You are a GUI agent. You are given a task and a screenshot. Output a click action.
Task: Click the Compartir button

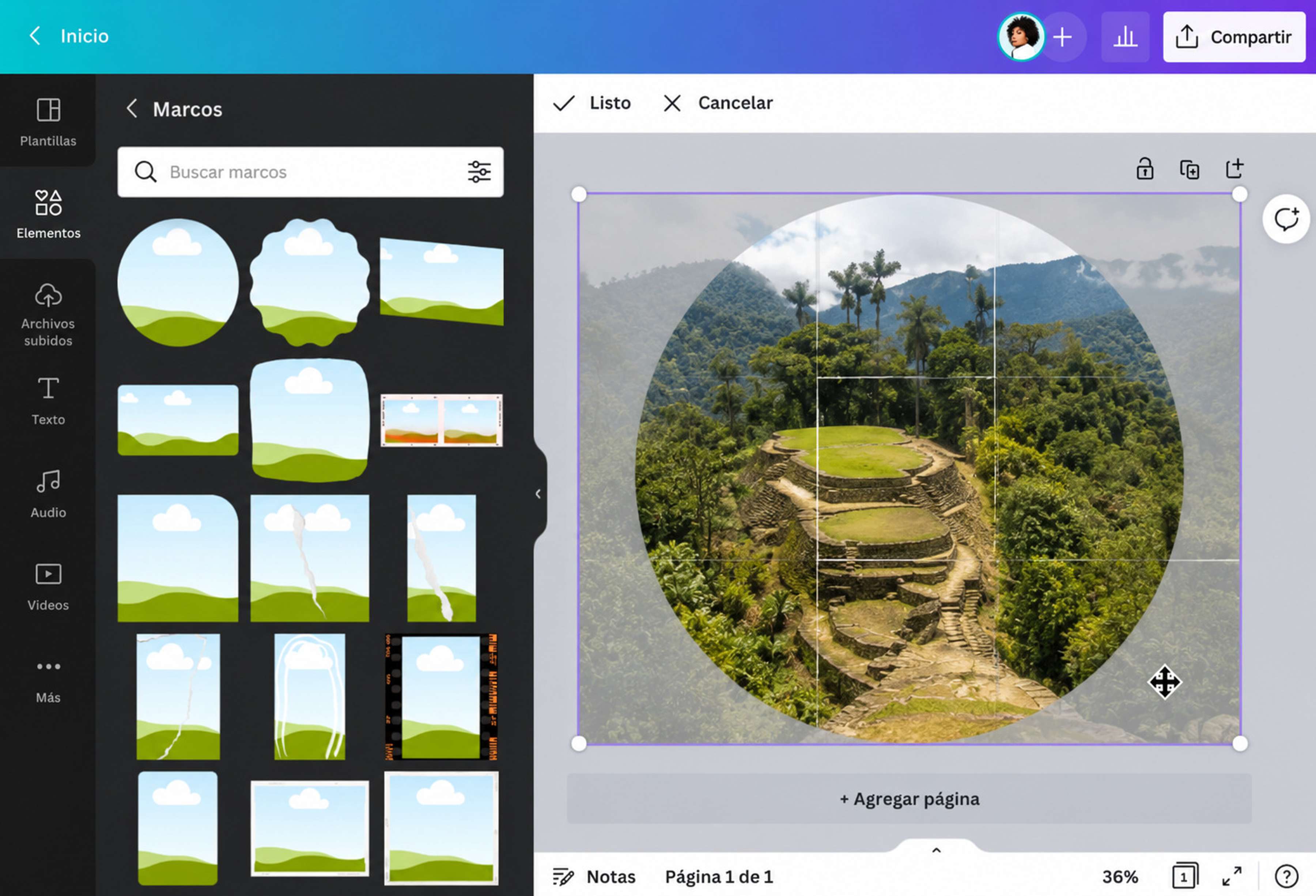click(1234, 37)
